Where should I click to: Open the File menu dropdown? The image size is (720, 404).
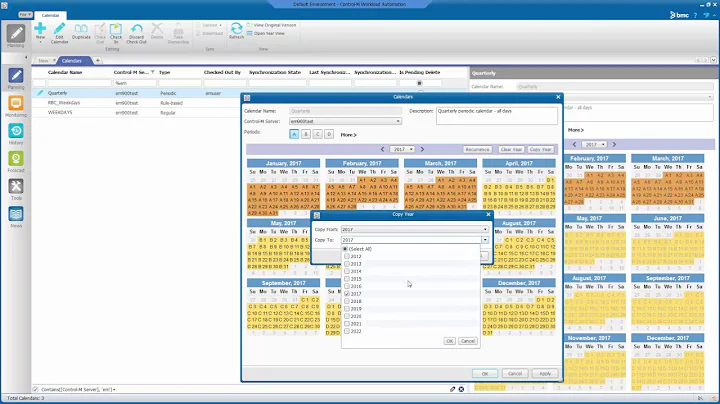[25, 15]
